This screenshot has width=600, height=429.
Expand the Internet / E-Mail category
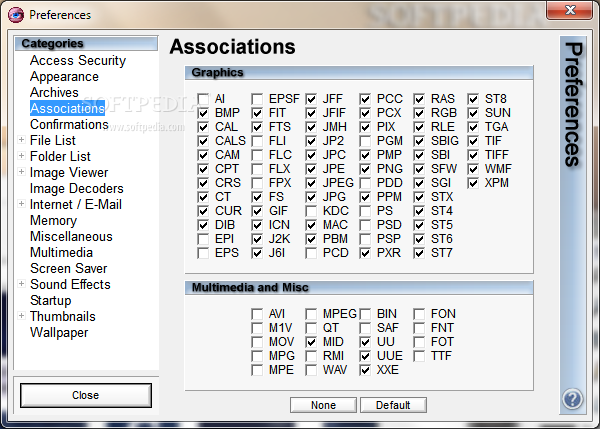pyautogui.click(x=22, y=204)
